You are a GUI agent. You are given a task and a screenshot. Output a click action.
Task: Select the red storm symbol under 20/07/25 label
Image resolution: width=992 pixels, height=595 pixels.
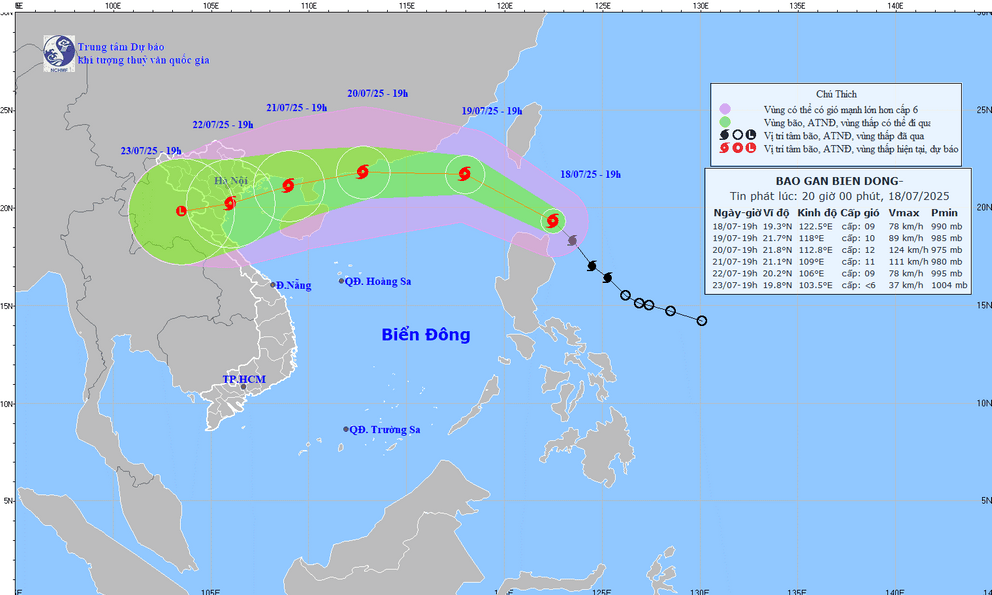363,172
